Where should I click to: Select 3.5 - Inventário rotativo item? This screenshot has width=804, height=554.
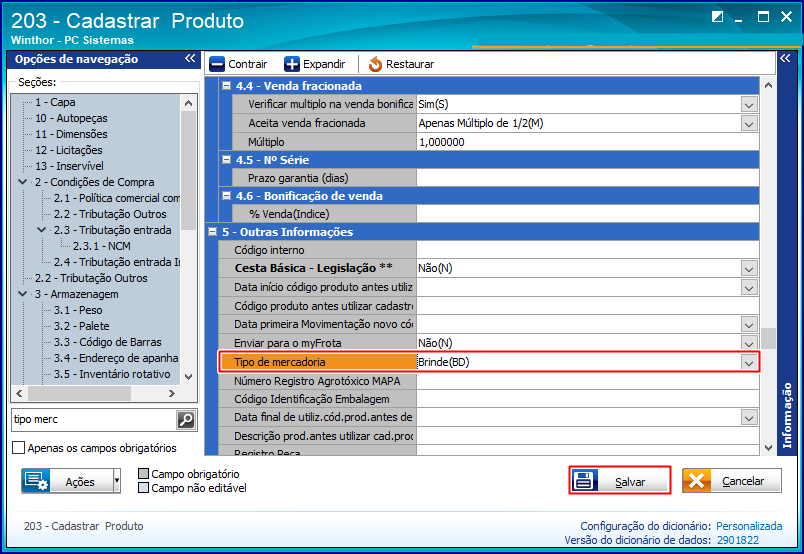(112, 374)
